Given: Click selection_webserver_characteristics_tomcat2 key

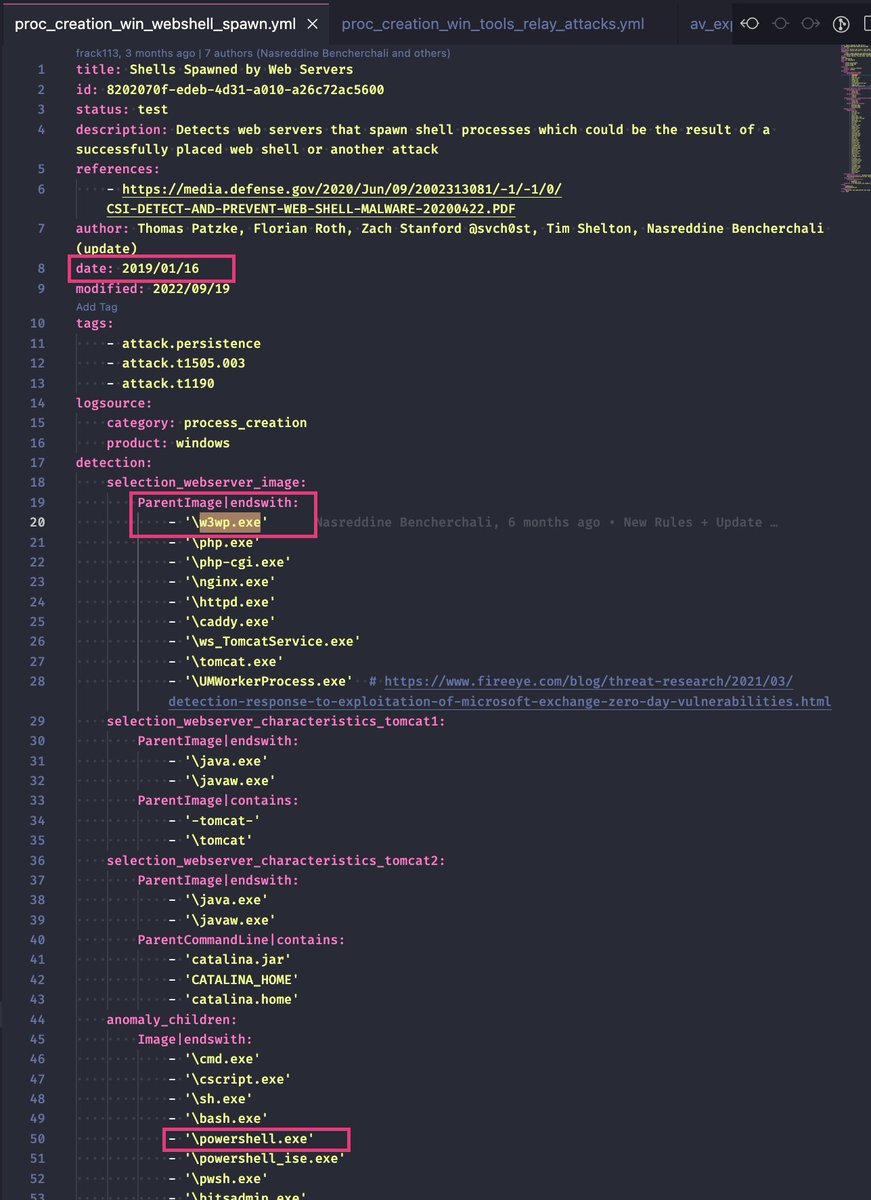Looking at the screenshot, I should 276,860.
